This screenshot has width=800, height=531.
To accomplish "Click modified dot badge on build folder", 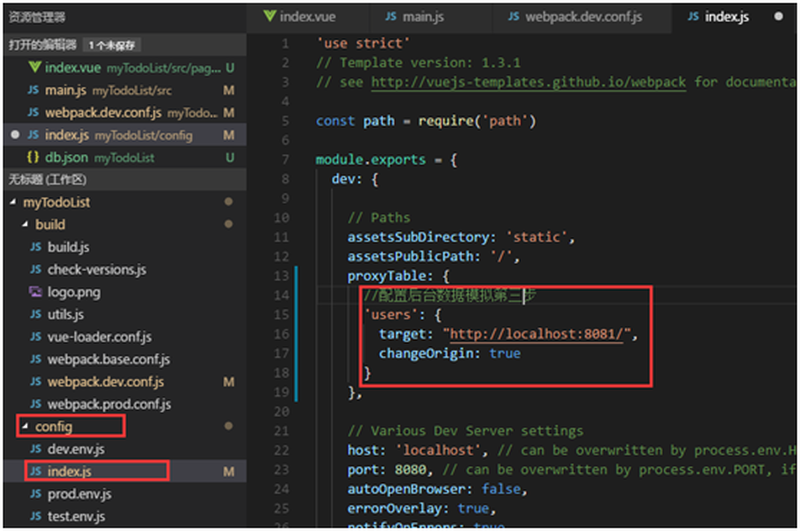I will click(x=229, y=224).
